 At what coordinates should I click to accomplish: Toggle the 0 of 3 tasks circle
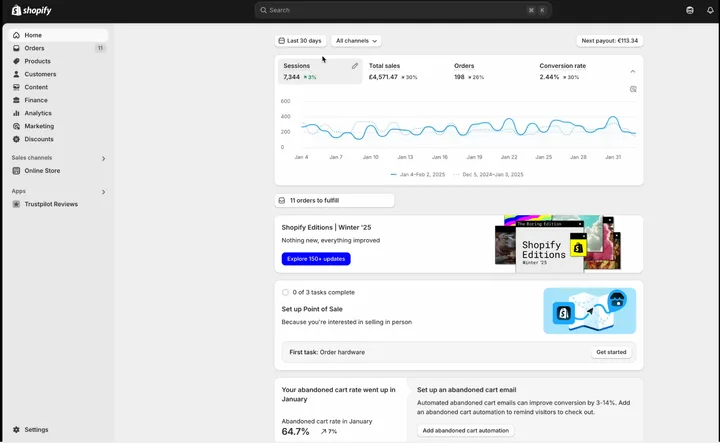point(285,292)
